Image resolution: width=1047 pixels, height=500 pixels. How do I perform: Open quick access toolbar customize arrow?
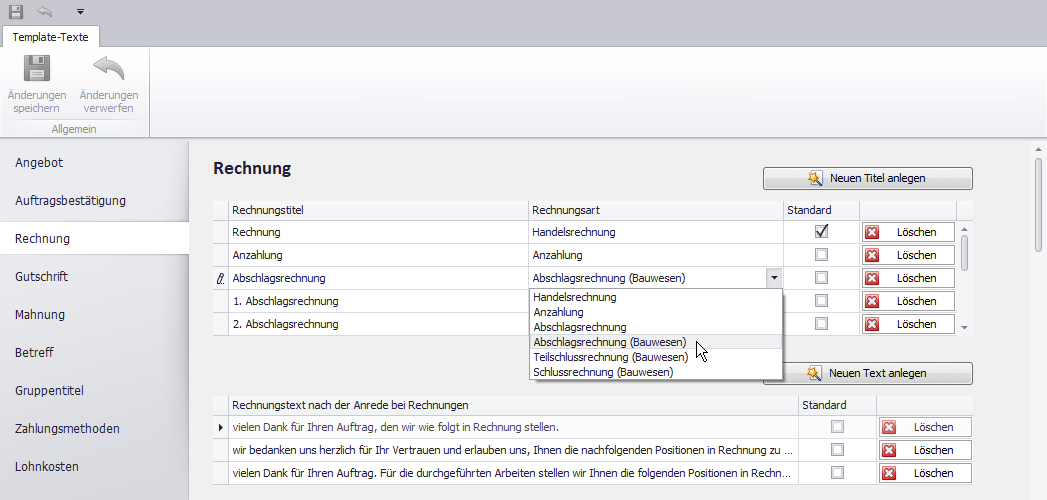click(x=80, y=12)
